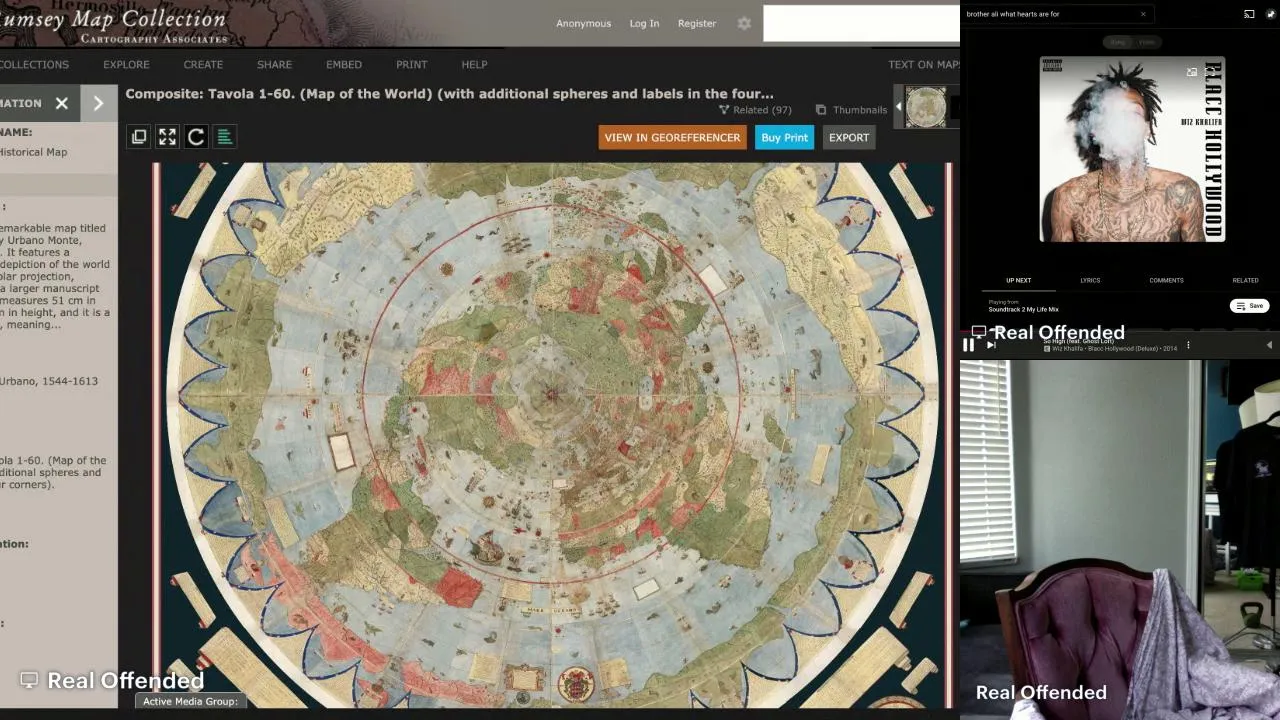The height and width of the screenshot is (720, 1280).
Task: Skip to the next track
Action: click(991, 345)
